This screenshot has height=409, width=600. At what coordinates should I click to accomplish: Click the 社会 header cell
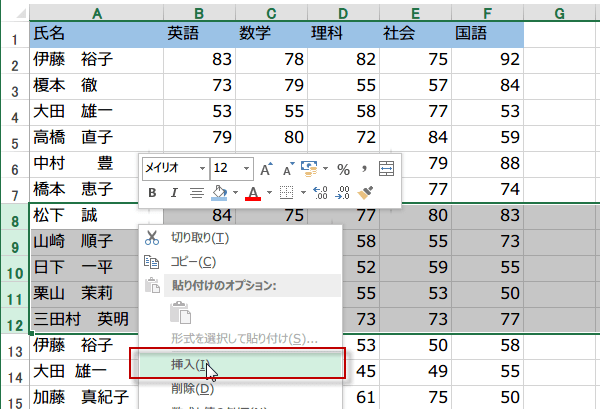click(415, 35)
